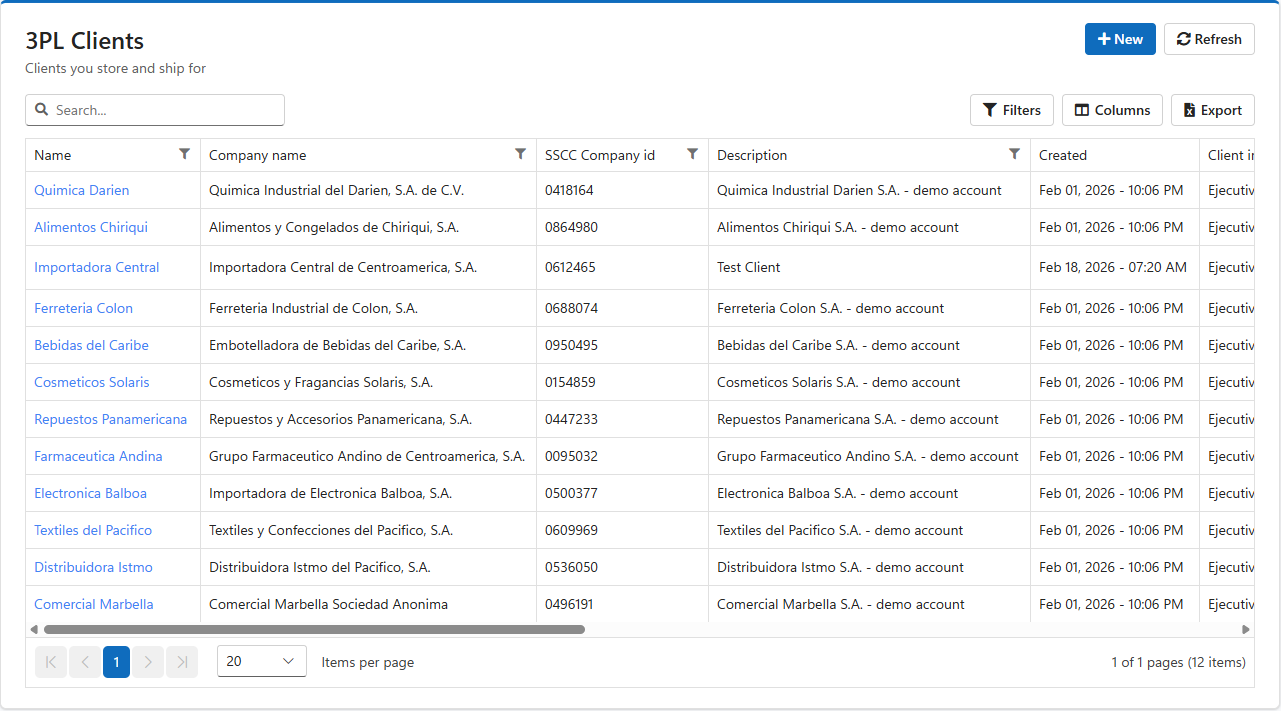1281x711 pixels.
Task: Click SSCC id cell 0536050
Action: [622, 567]
